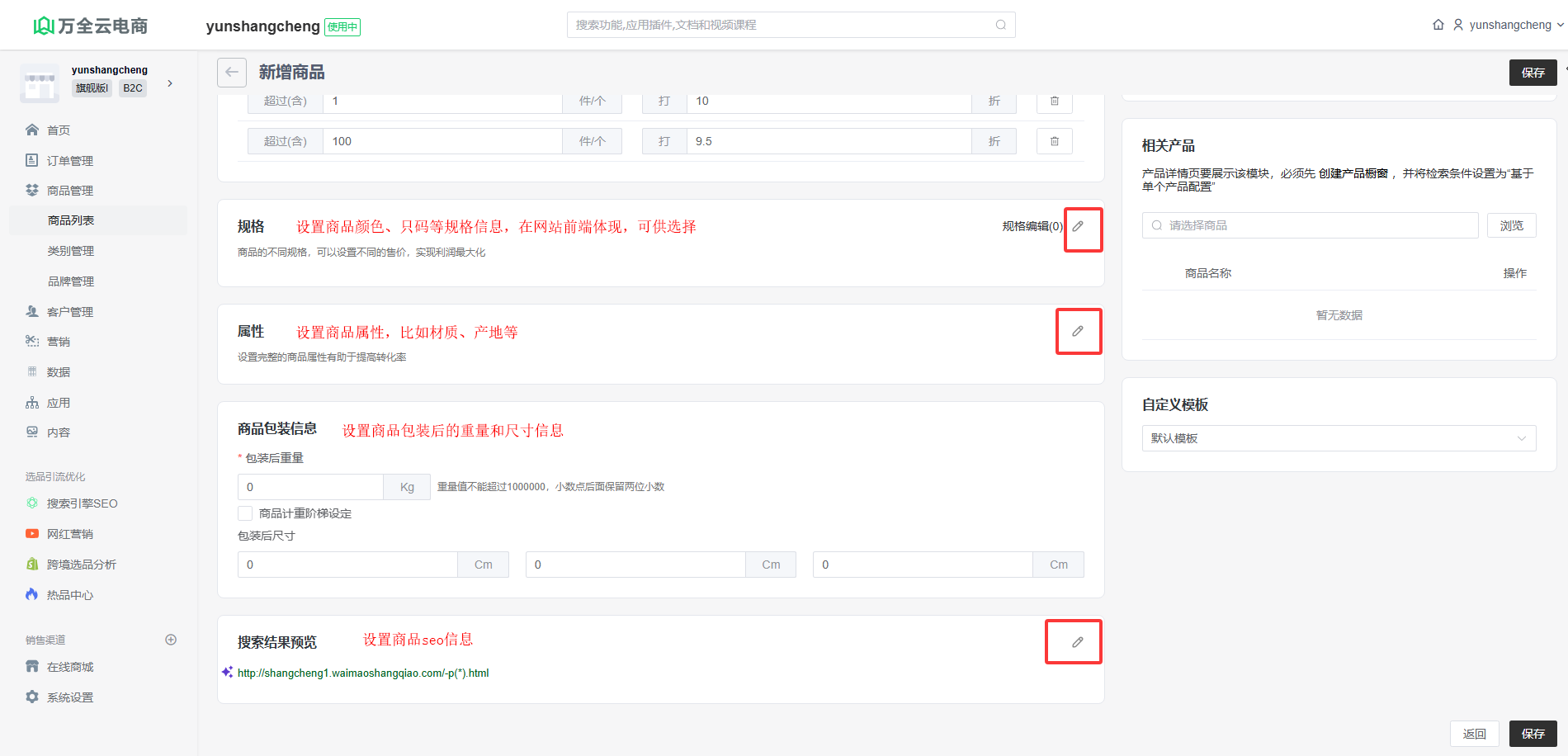Click the 属性 edit pencil icon

[1078, 331]
